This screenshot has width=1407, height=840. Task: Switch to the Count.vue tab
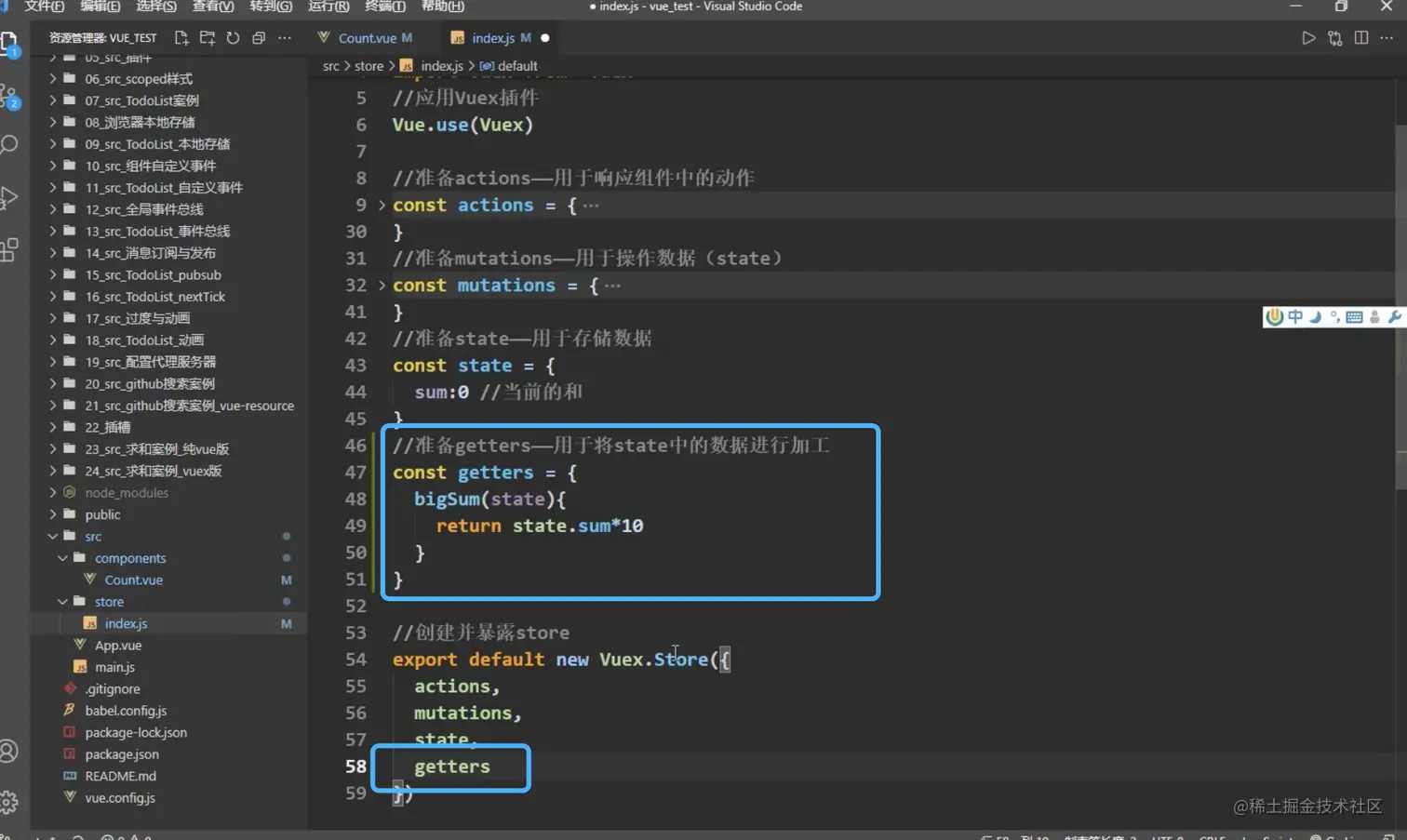(365, 38)
